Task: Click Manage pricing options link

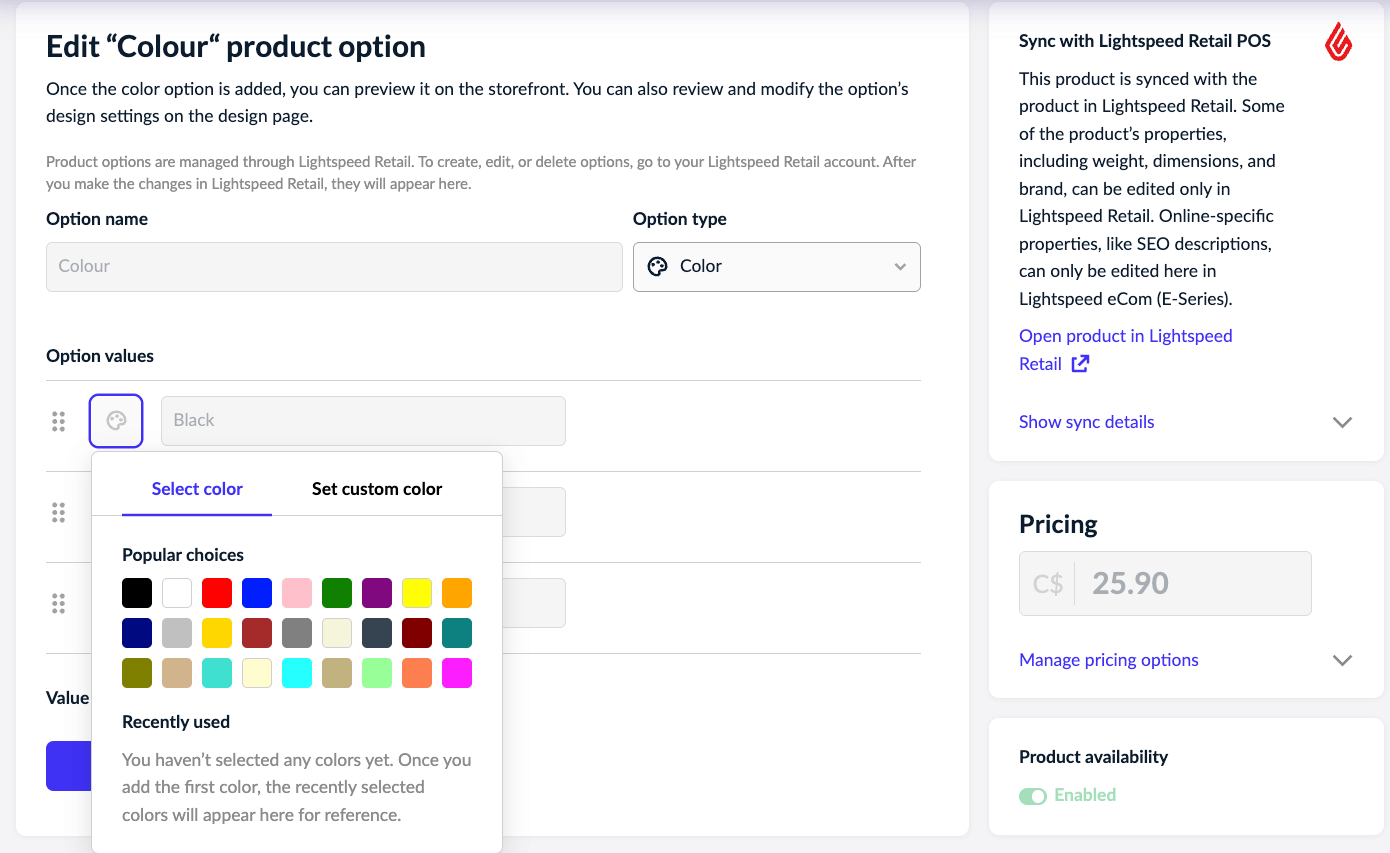Action: 1109,660
